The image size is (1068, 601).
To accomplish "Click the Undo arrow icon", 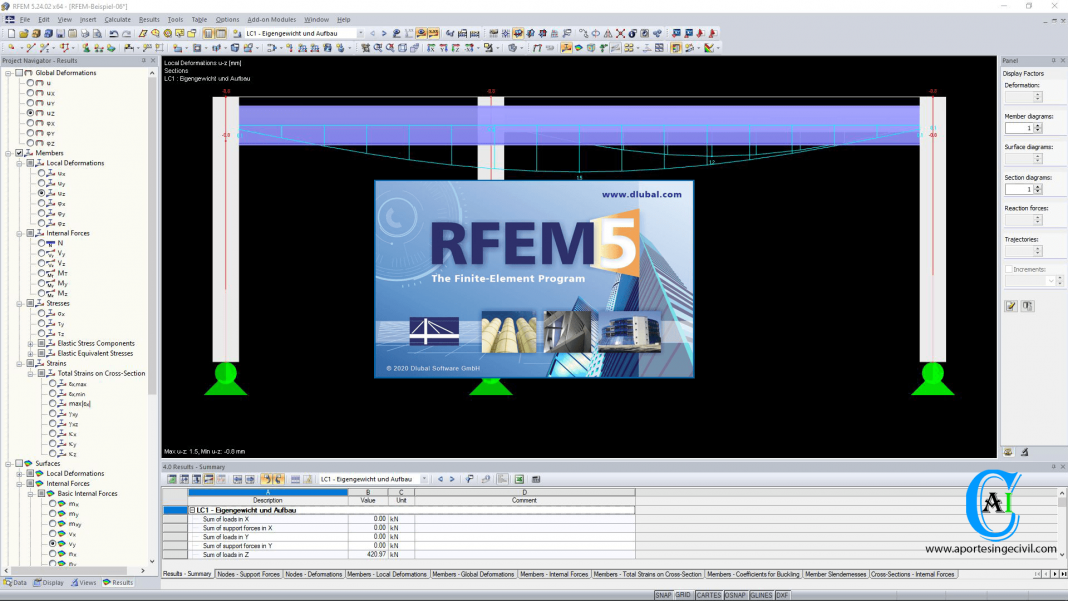I will pyautogui.click(x=113, y=33).
